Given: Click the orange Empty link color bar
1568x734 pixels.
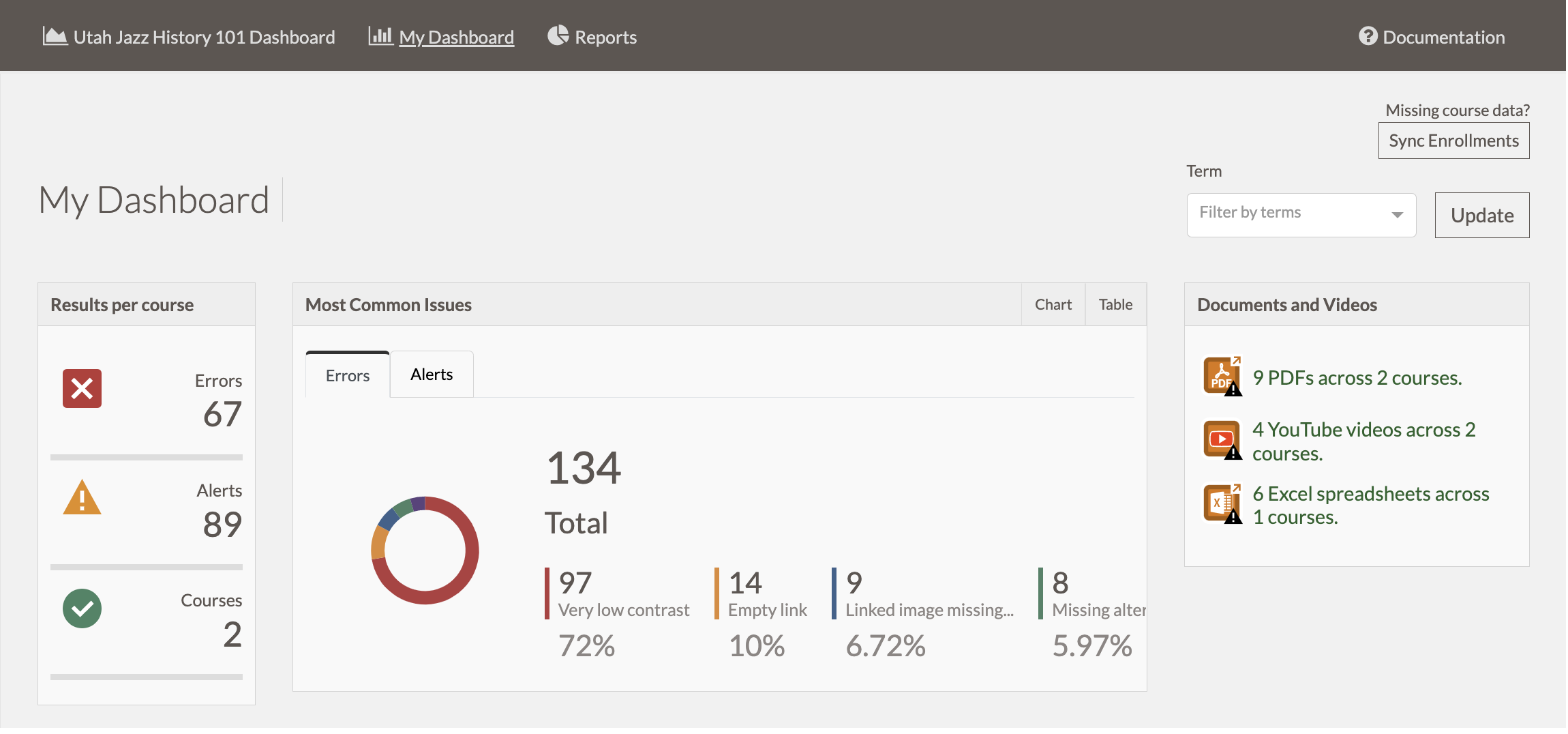Looking at the screenshot, I should tap(717, 593).
